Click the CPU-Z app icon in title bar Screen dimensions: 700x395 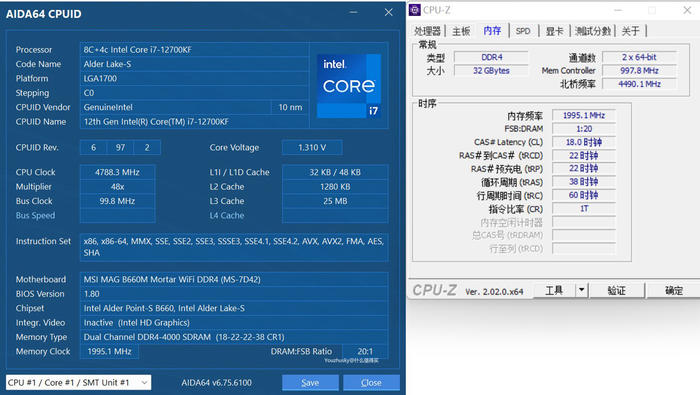415,10
